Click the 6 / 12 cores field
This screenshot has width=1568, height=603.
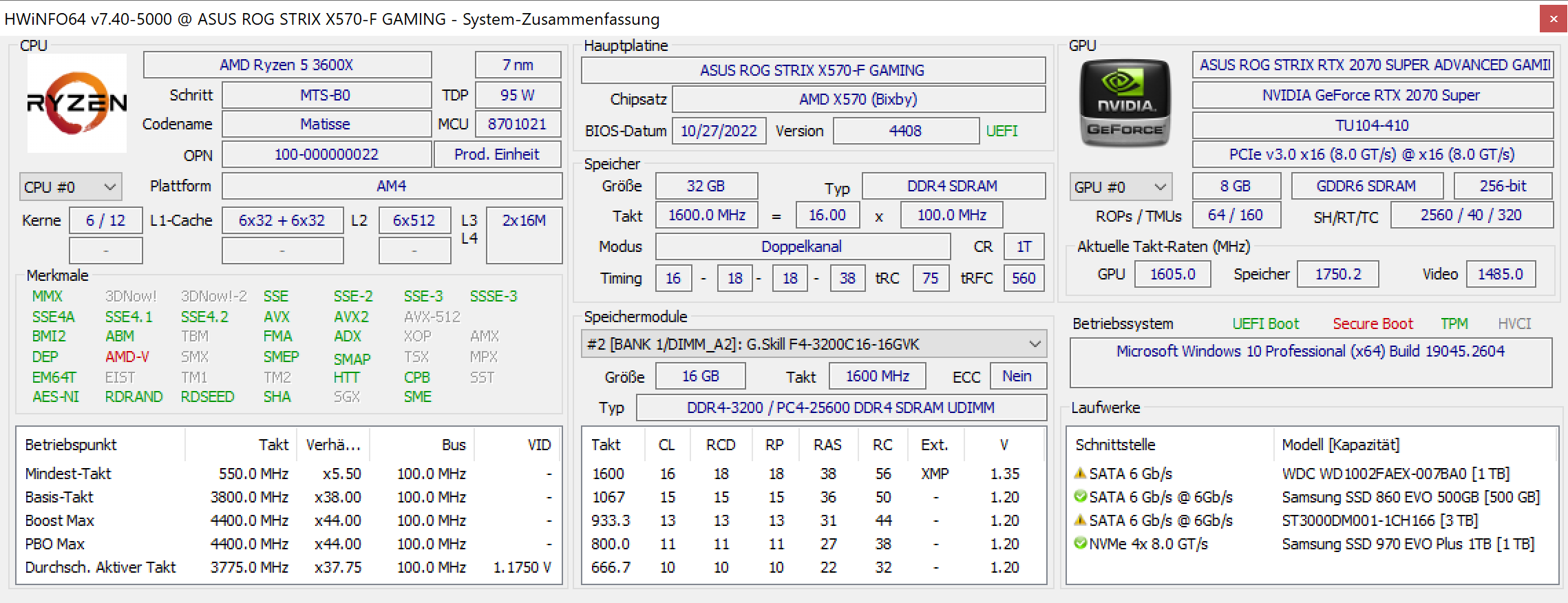[x=105, y=220]
